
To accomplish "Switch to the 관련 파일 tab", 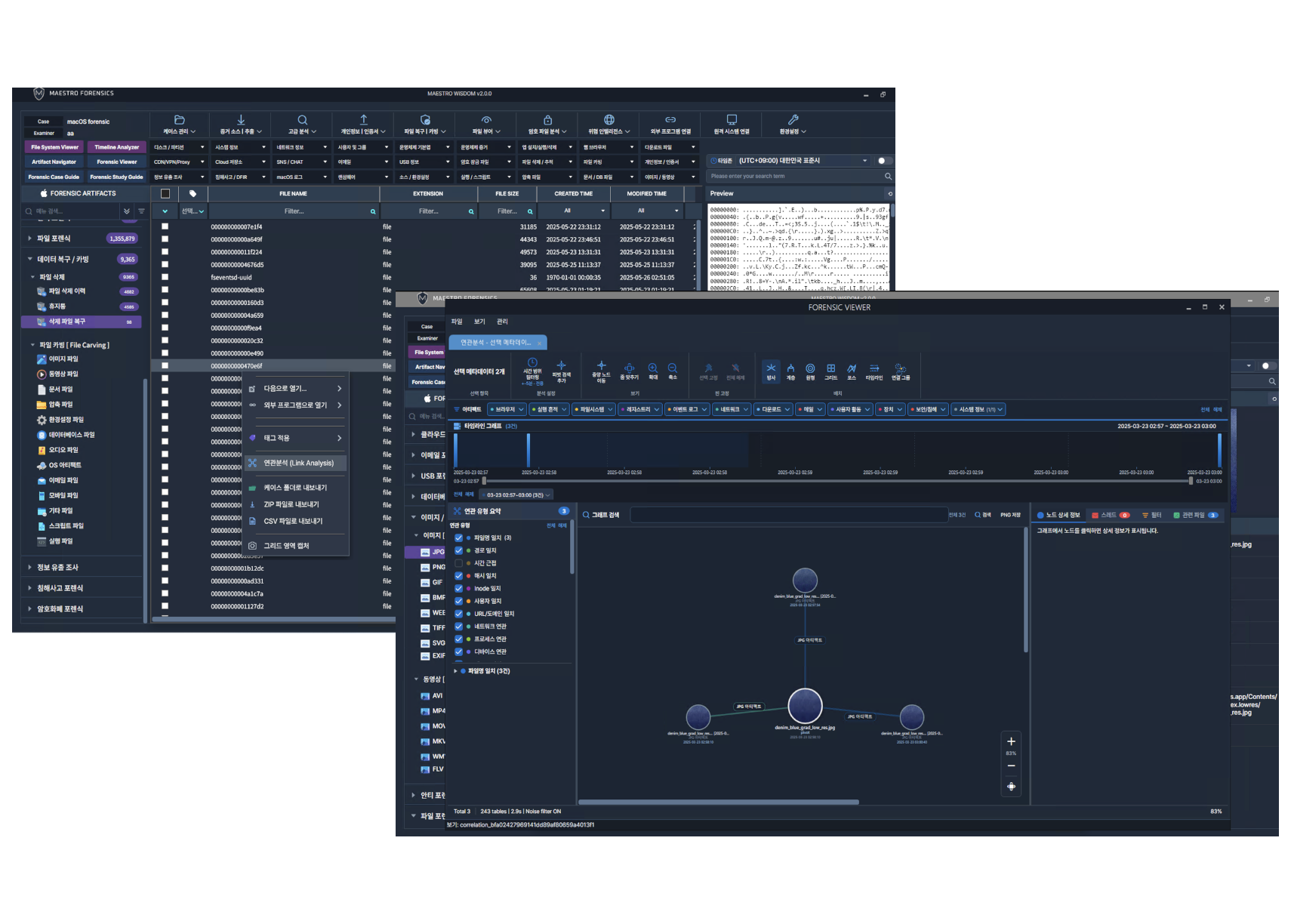I will 1195,515.
